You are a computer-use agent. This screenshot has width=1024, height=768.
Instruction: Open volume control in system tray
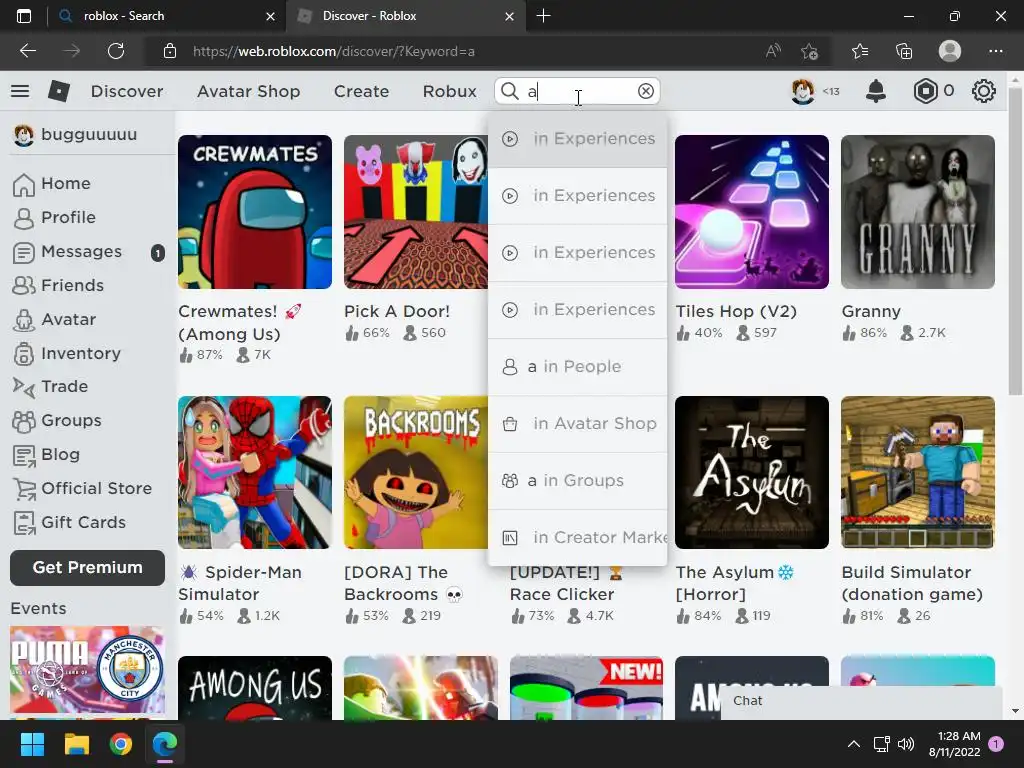point(906,744)
